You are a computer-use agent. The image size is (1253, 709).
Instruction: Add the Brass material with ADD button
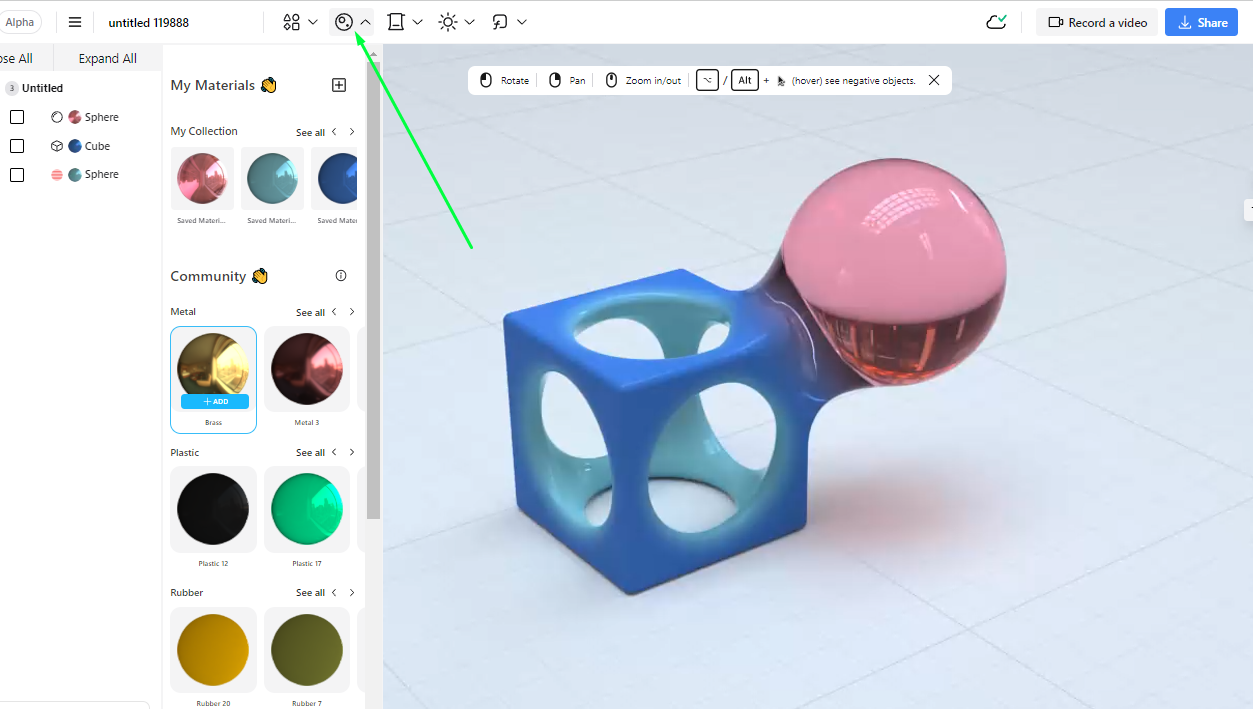[x=214, y=401]
